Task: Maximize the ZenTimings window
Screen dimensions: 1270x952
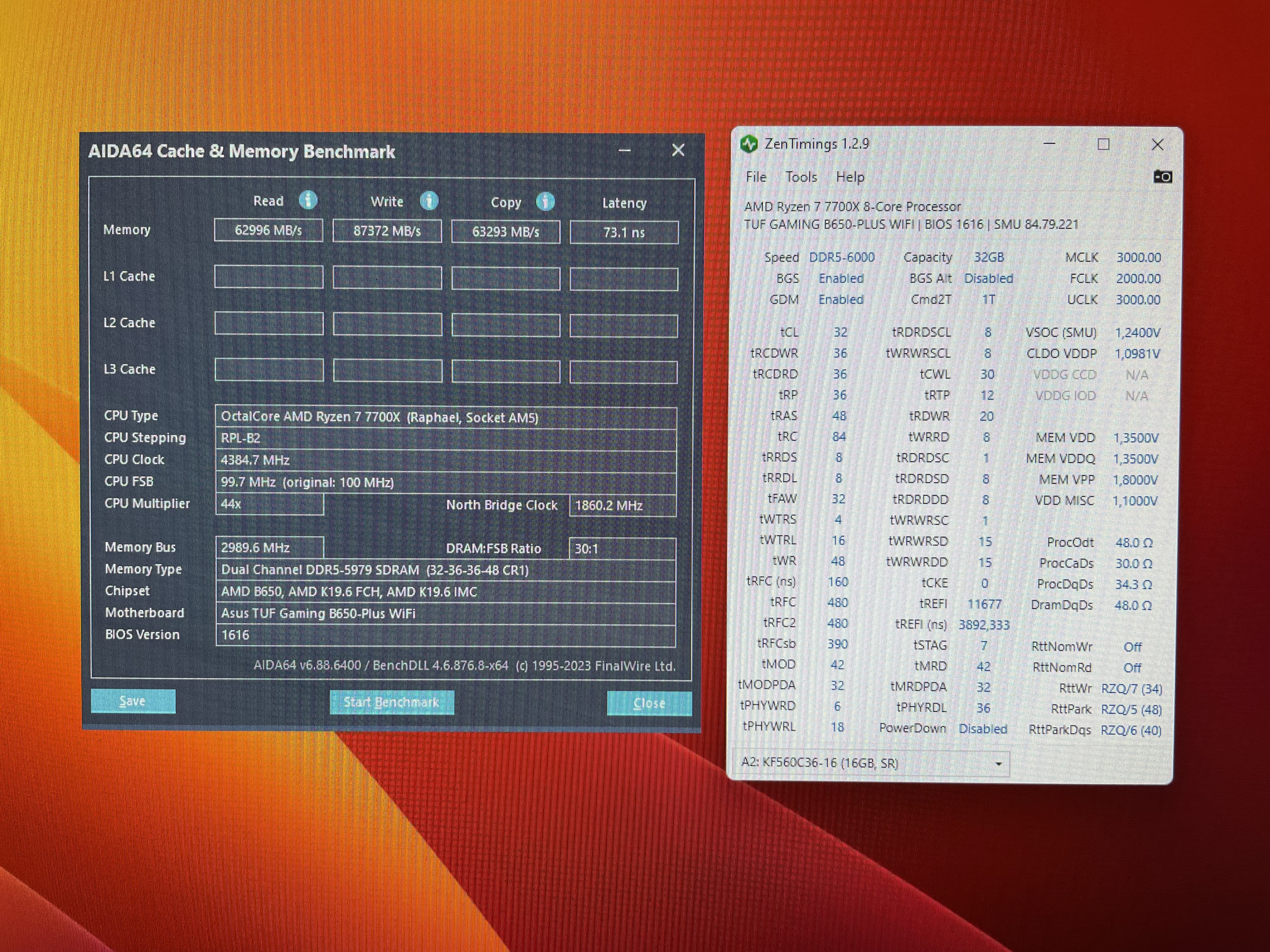Action: click(x=1103, y=144)
